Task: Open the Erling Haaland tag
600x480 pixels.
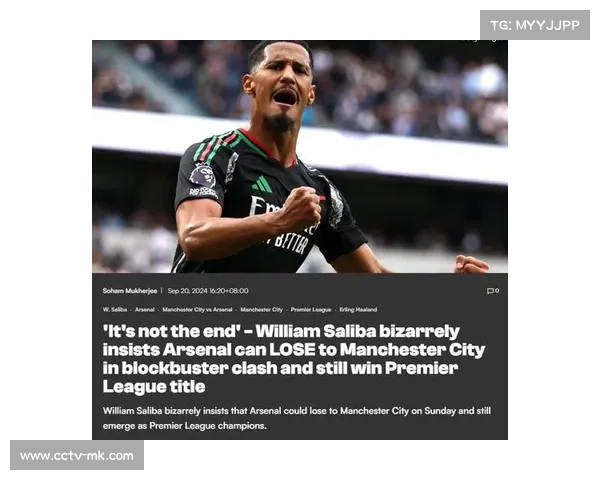Action: pyautogui.click(x=358, y=310)
